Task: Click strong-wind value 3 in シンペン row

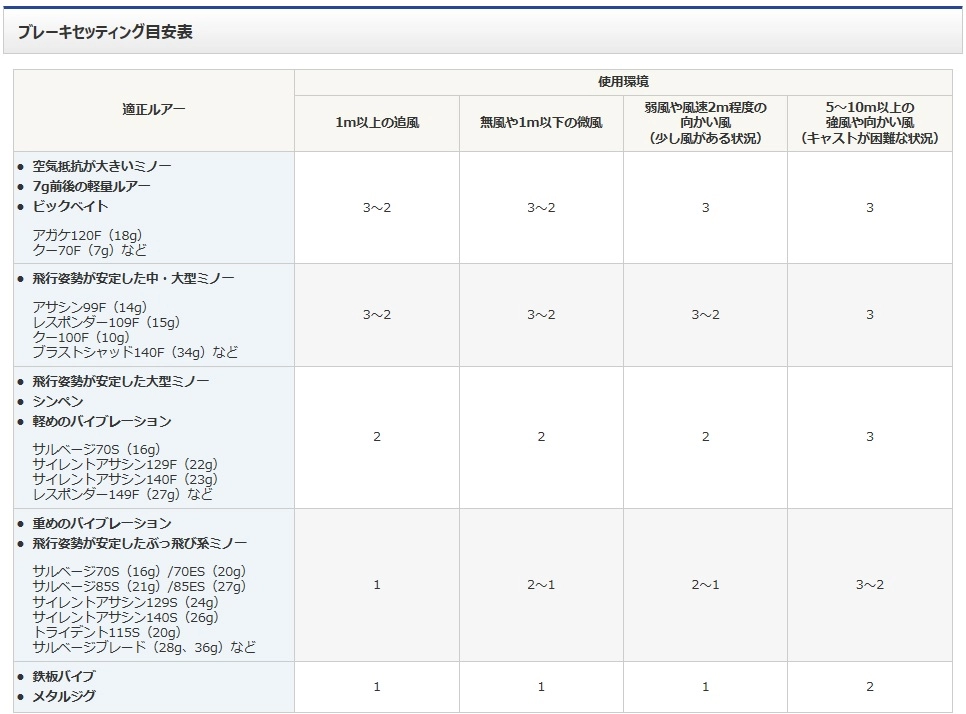Action: click(869, 437)
